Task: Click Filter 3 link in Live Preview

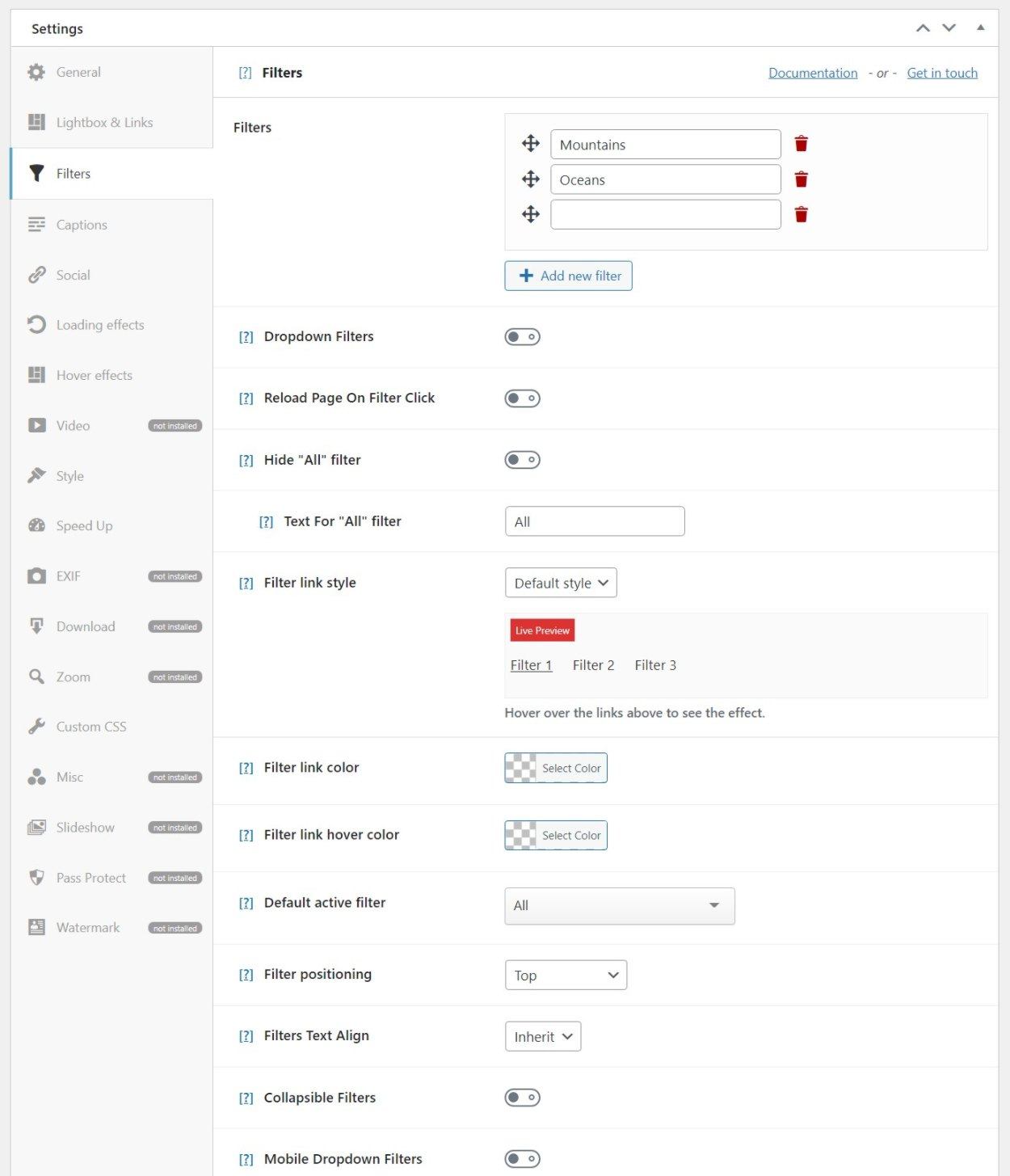Action: (655, 665)
